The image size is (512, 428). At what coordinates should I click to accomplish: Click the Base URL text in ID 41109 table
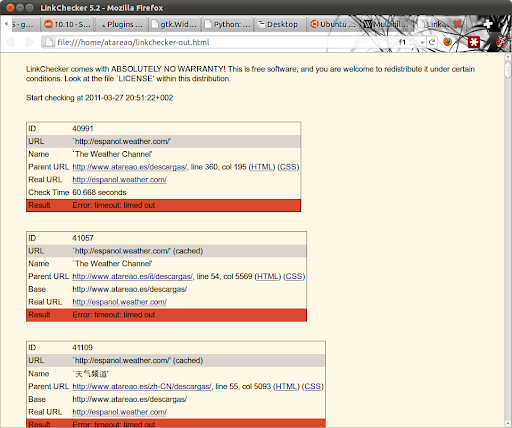pyautogui.click(x=129, y=399)
